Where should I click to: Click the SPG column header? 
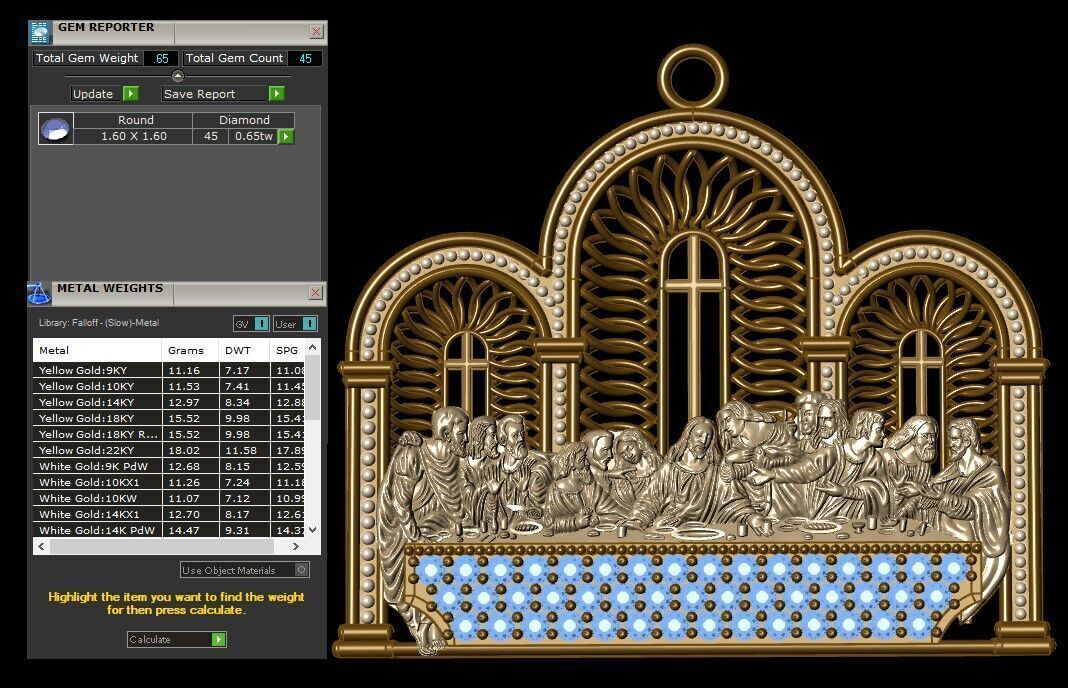coord(287,350)
